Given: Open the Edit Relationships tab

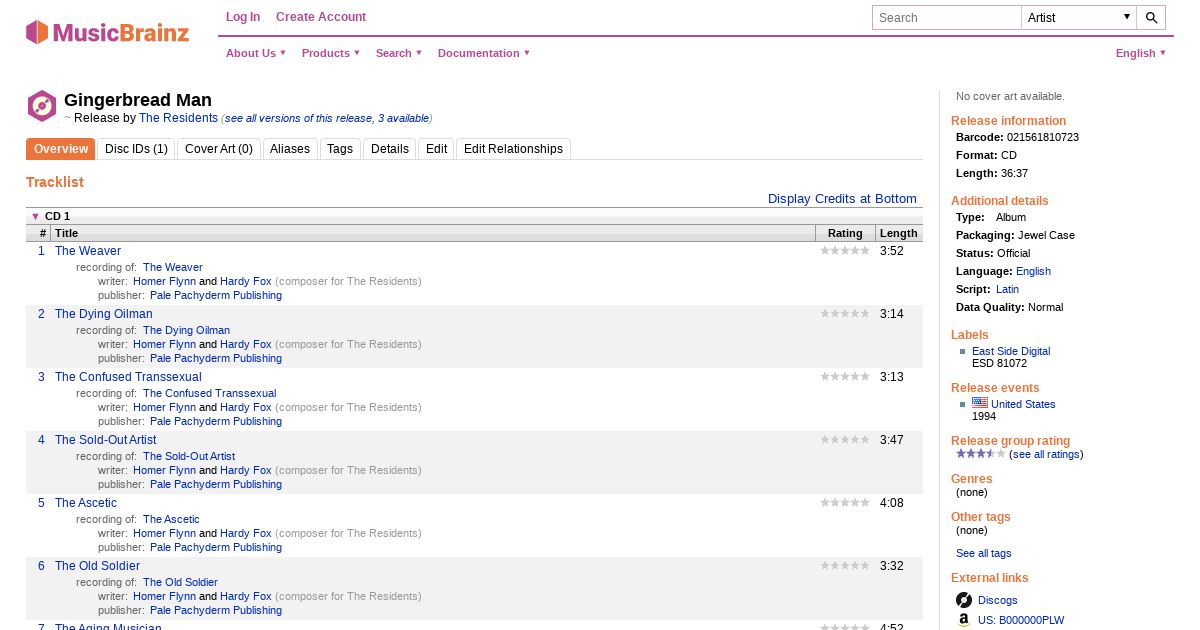Looking at the screenshot, I should click(x=513, y=149).
